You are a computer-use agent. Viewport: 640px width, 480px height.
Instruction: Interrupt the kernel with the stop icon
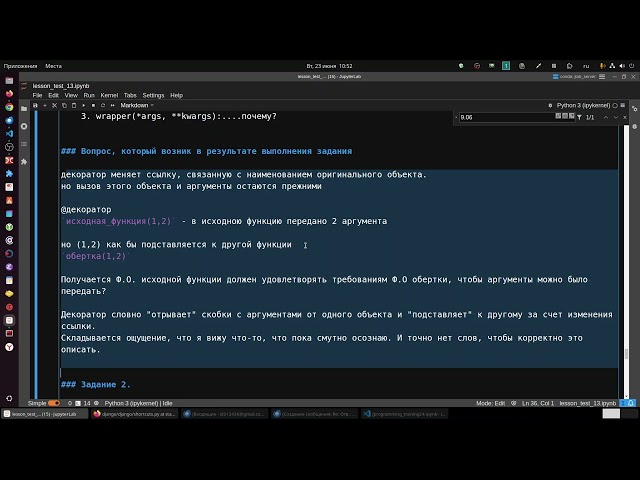tap(93, 105)
